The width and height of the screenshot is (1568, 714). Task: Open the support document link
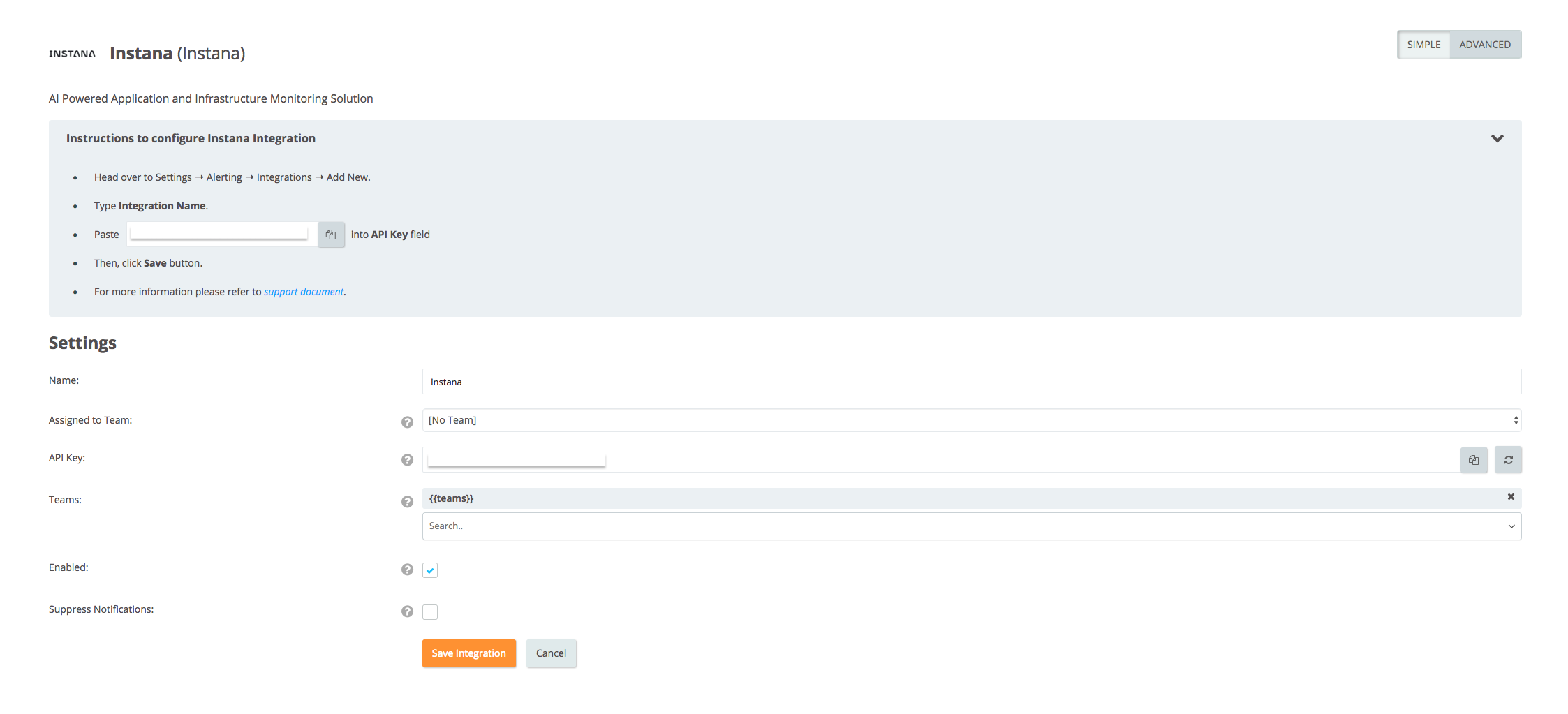304,292
